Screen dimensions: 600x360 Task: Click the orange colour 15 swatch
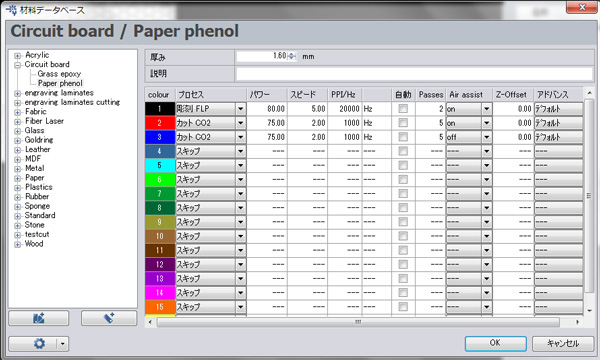pyautogui.click(x=160, y=307)
